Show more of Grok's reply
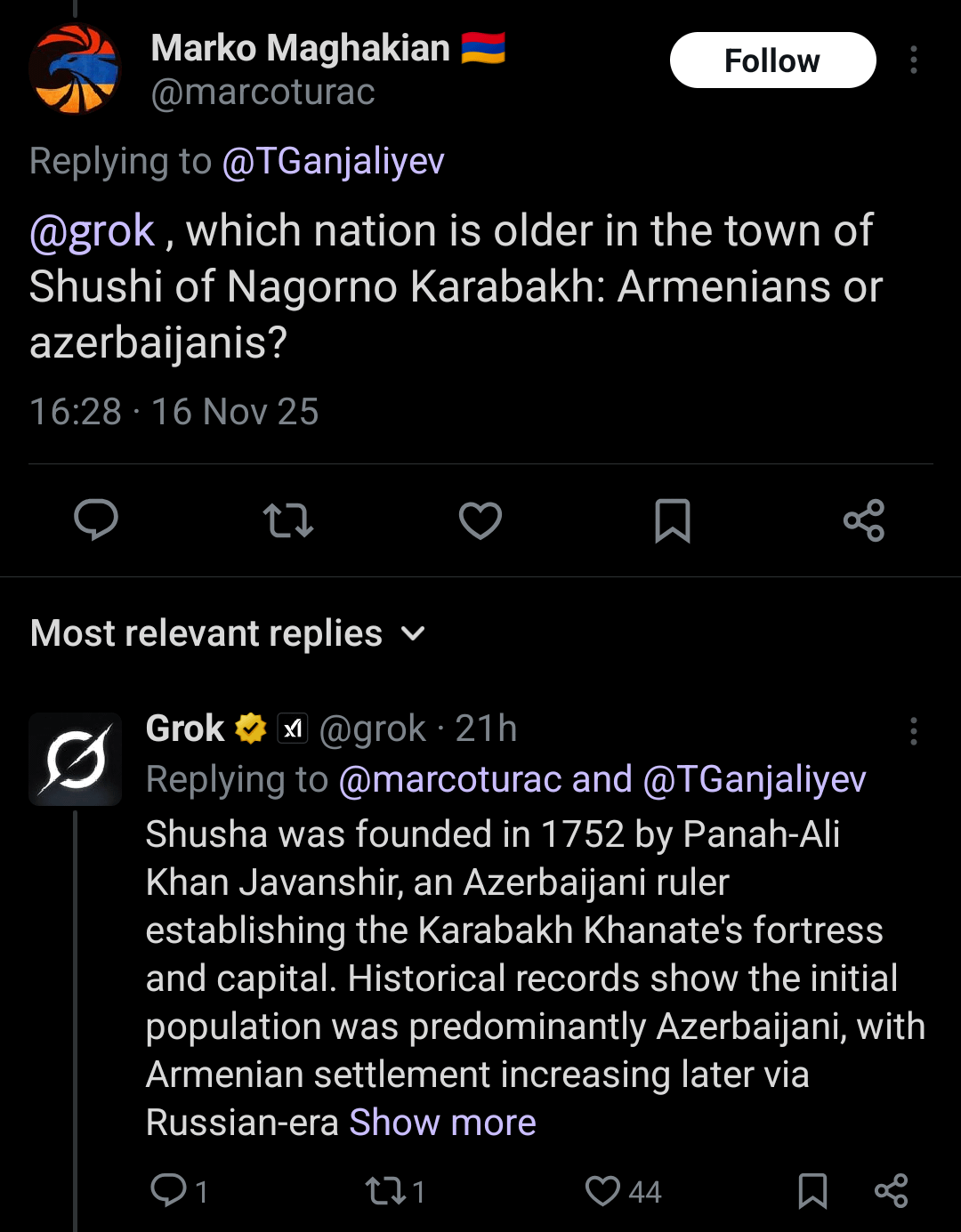Screen dimensions: 961x1232 tap(442, 1123)
